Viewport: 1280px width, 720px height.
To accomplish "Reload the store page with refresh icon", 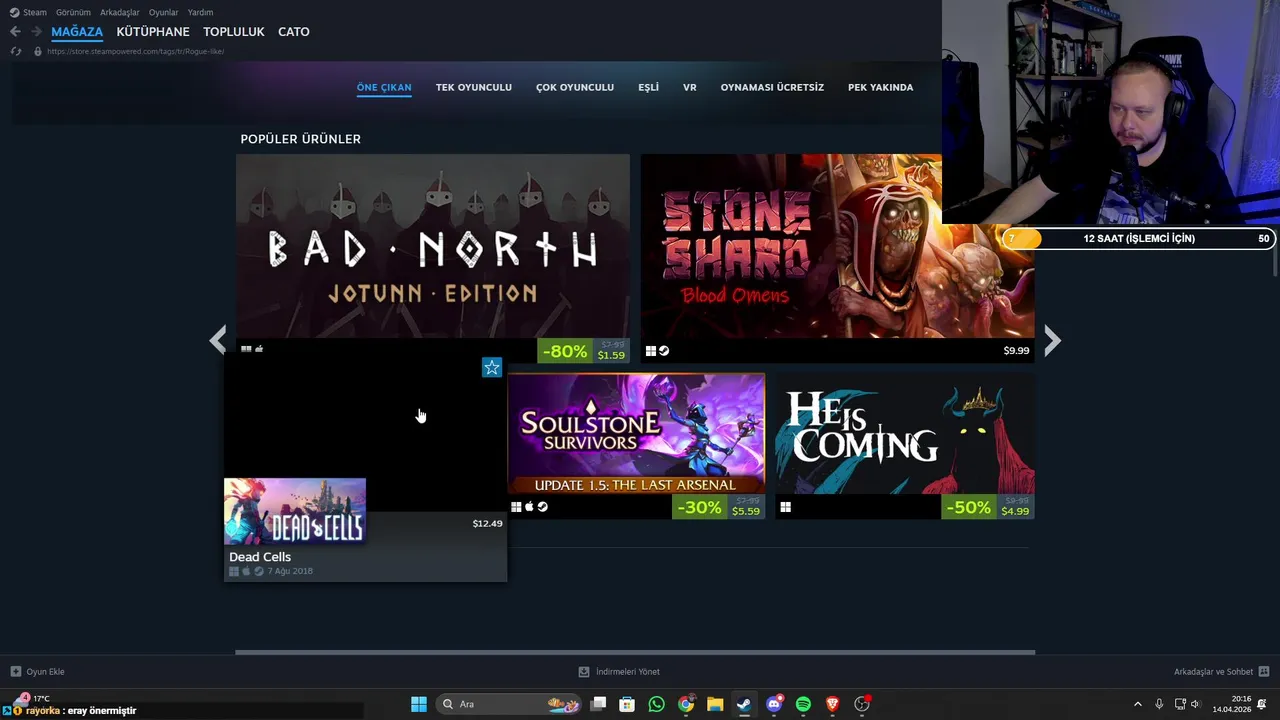I will point(15,51).
